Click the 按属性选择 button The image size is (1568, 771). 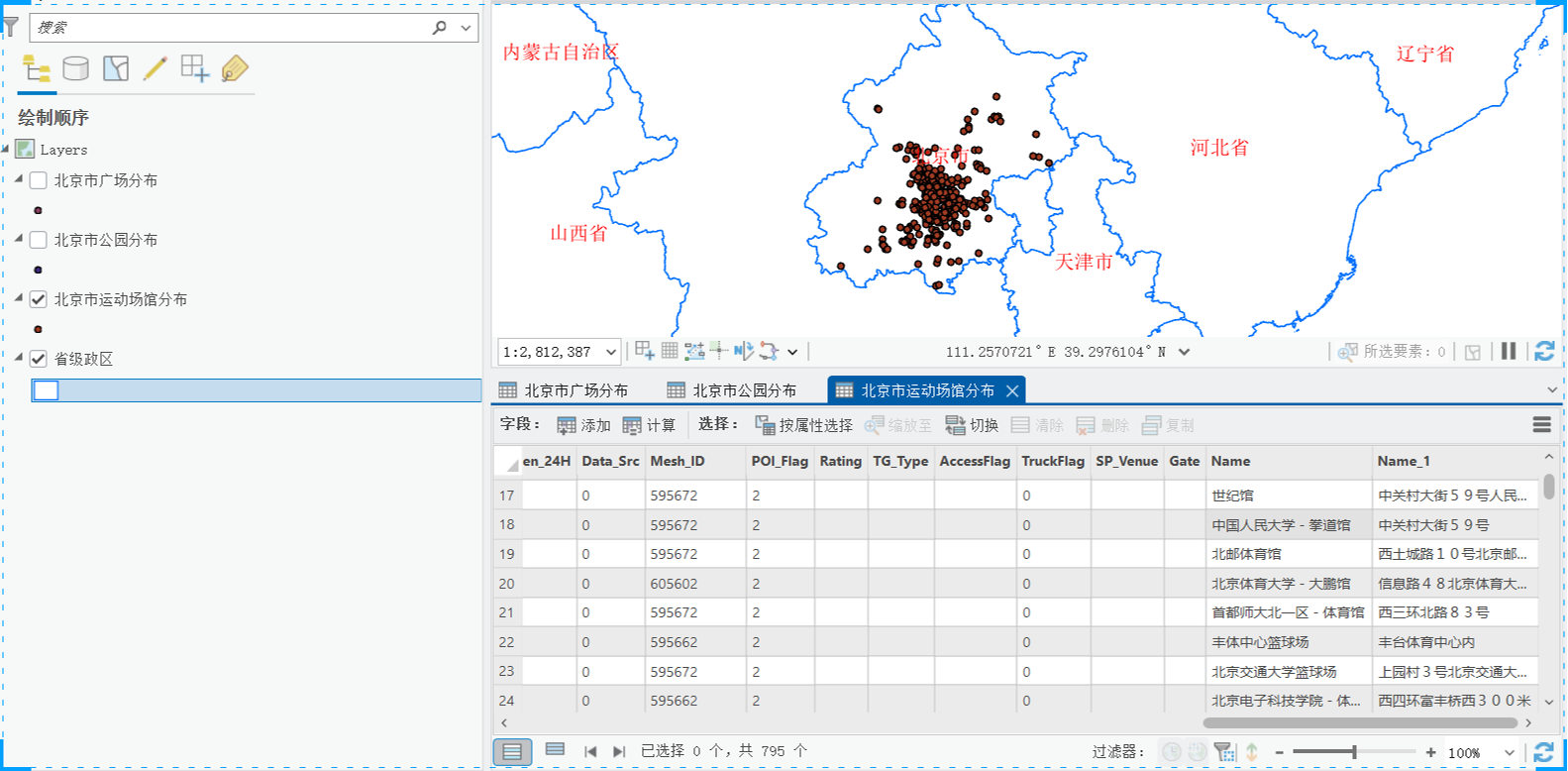803,425
